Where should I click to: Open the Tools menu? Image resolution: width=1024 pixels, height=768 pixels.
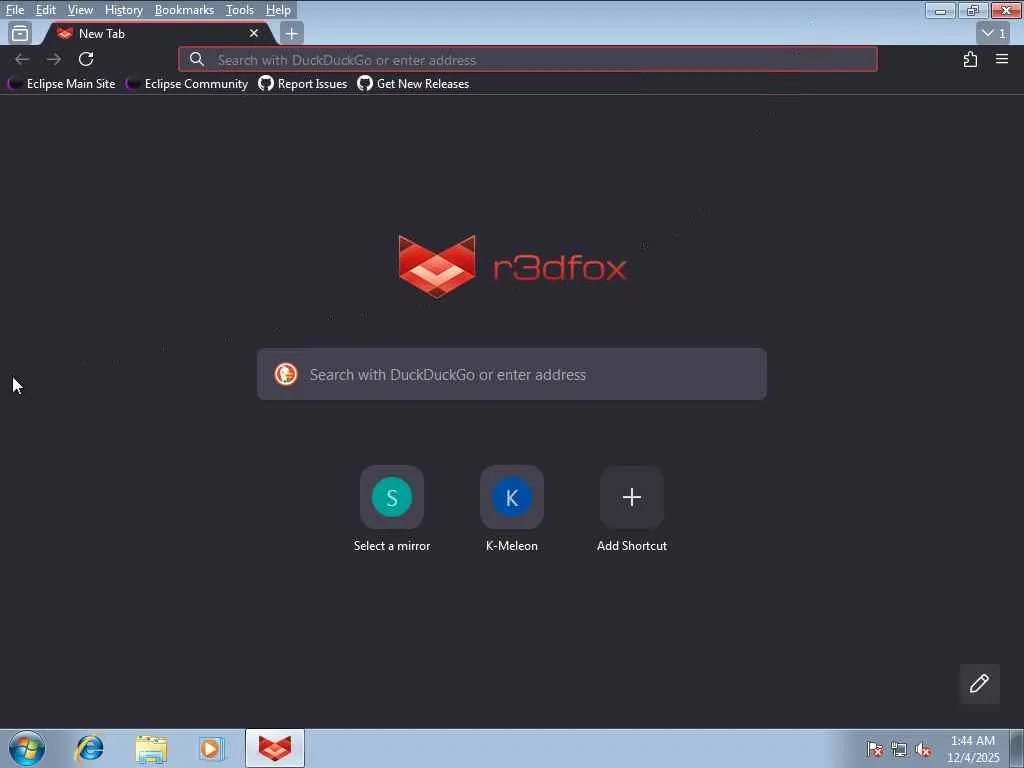click(240, 10)
